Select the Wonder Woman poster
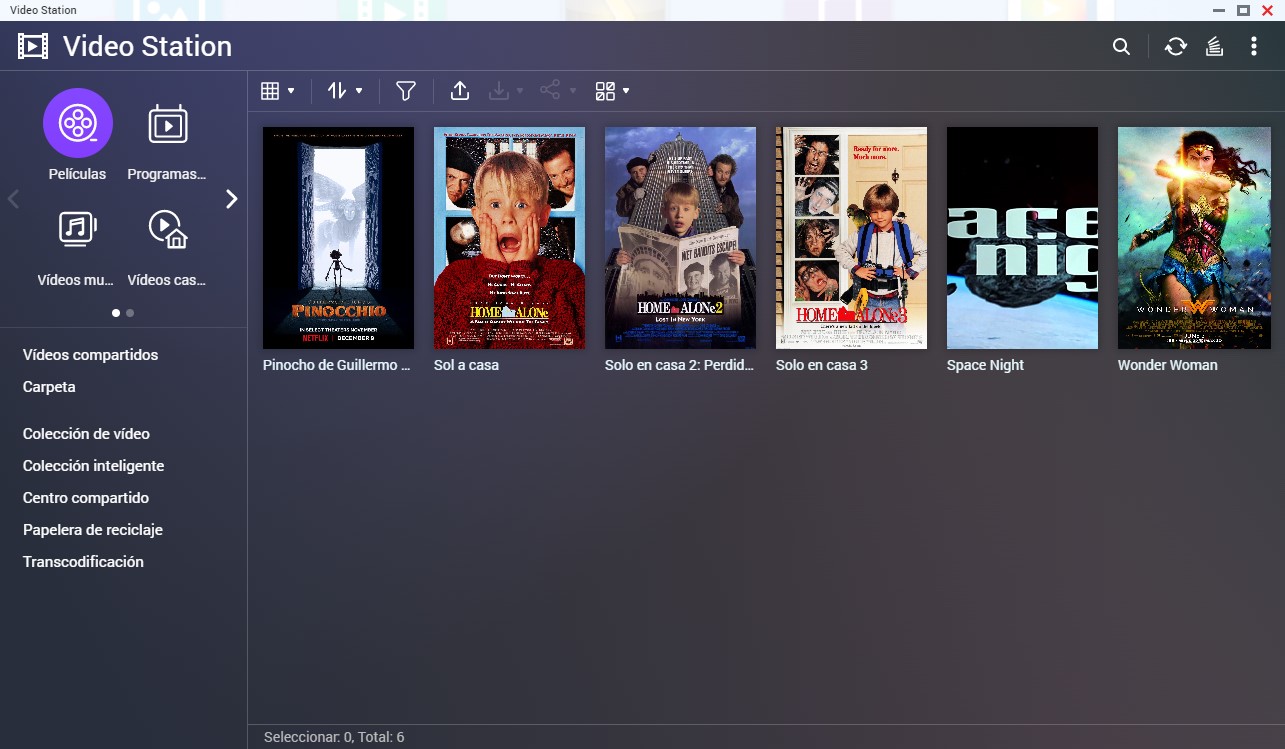This screenshot has height=749, width=1285. click(x=1194, y=238)
